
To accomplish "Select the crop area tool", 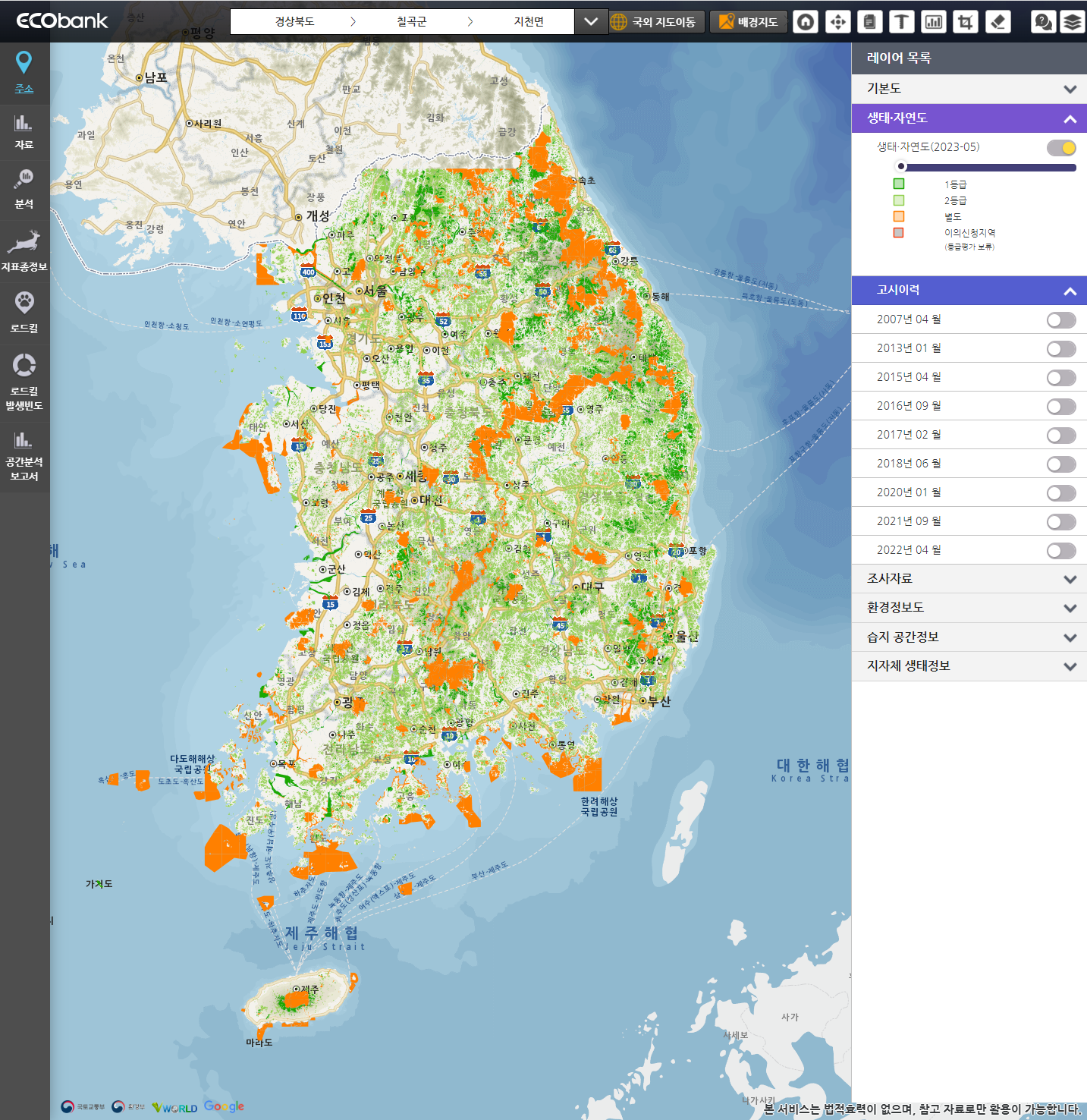I will tap(965, 22).
